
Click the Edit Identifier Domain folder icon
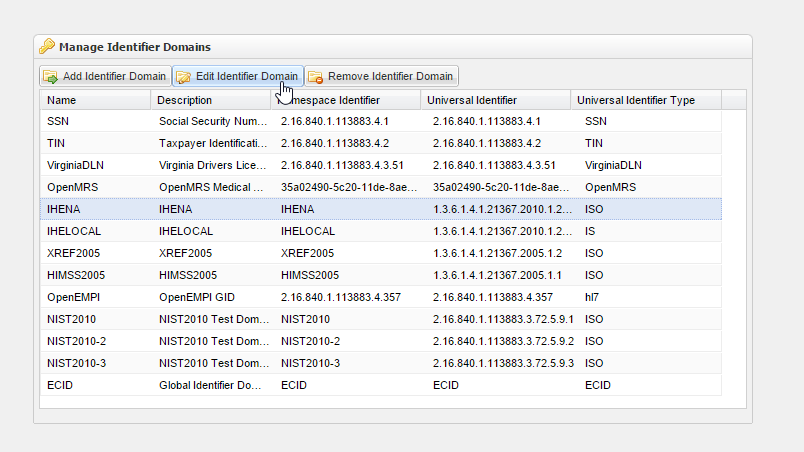[184, 77]
